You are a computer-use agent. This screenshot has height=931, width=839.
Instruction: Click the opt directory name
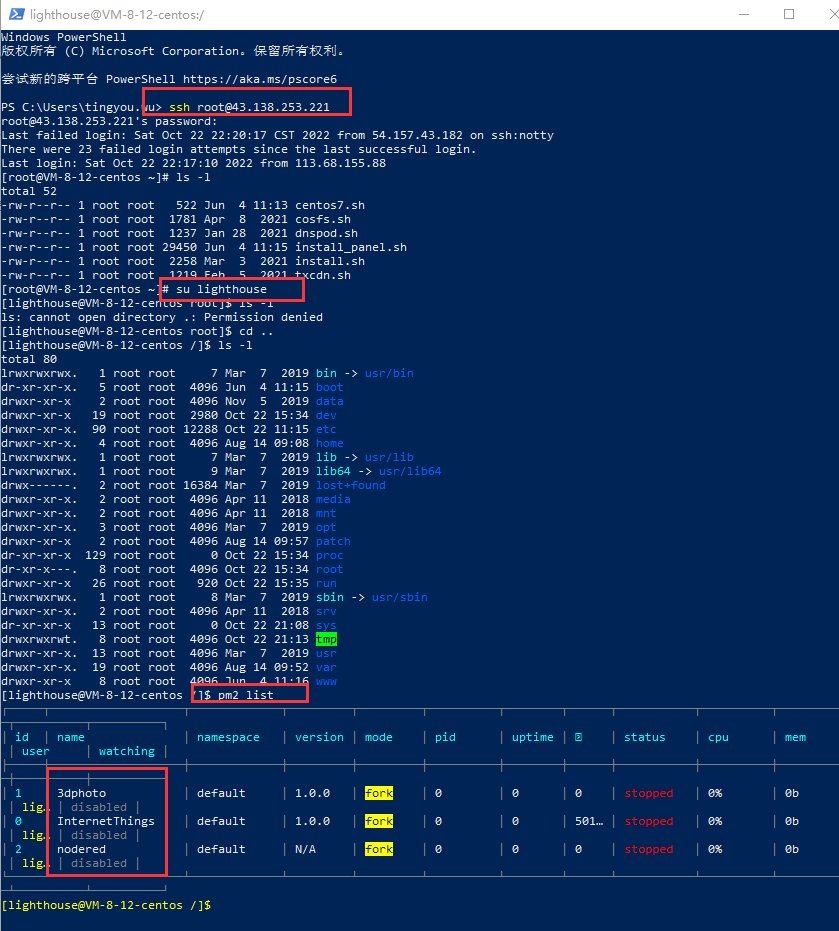tap(326, 527)
